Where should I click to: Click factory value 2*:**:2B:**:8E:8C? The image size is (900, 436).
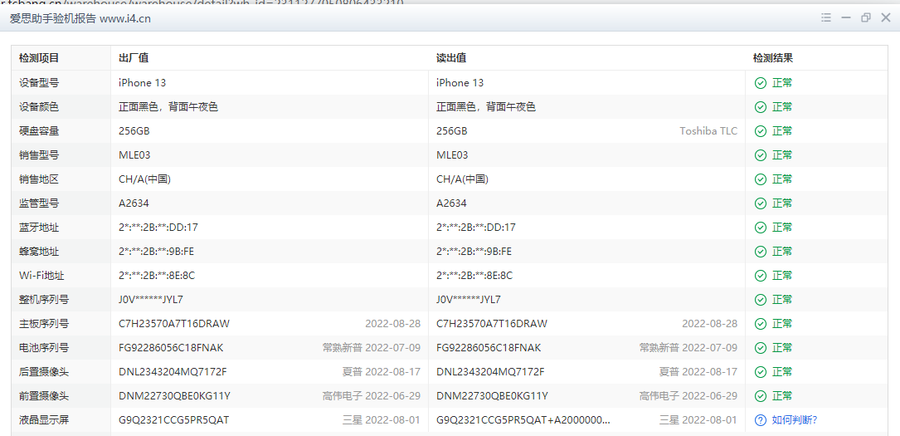[157, 275]
